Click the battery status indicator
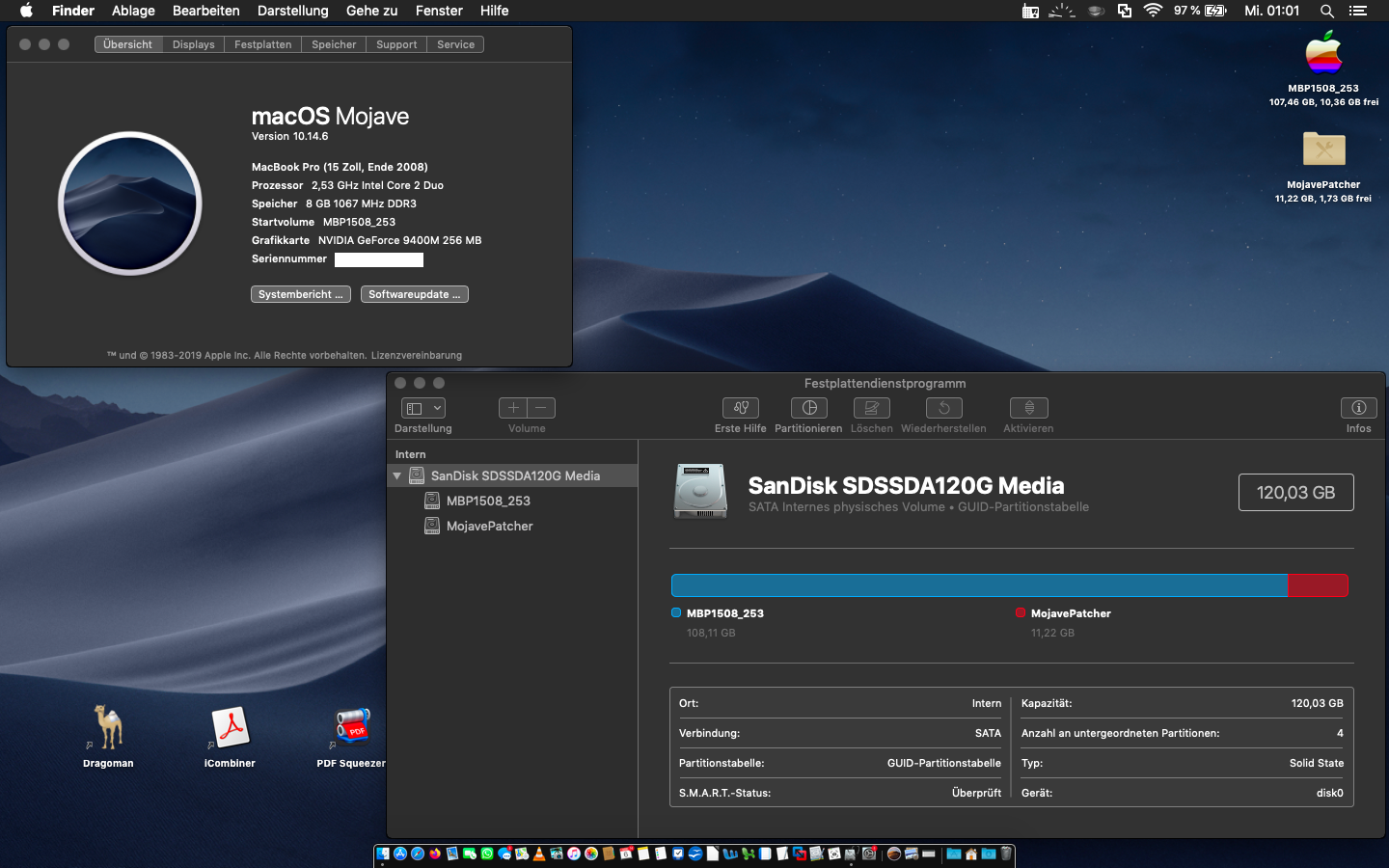Screen dimensions: 1389x868 [x=1201, y=11]
